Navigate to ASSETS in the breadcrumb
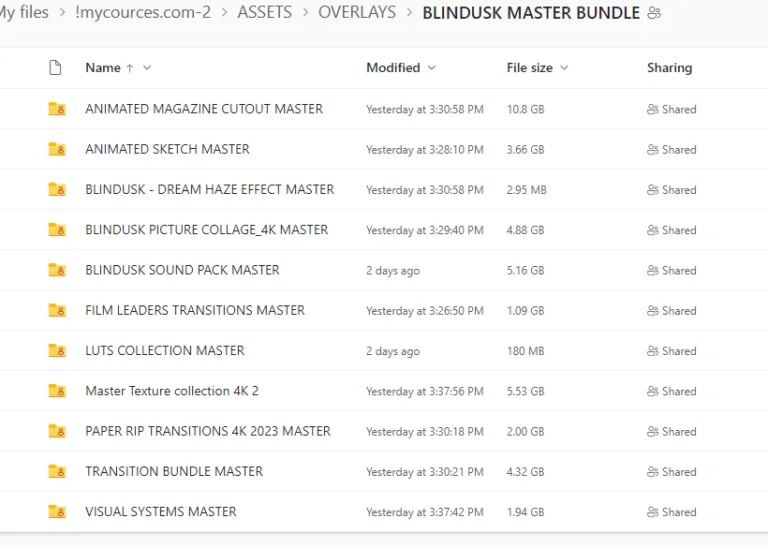The height and width of the screenshot is (548, 768). point(264,13)
